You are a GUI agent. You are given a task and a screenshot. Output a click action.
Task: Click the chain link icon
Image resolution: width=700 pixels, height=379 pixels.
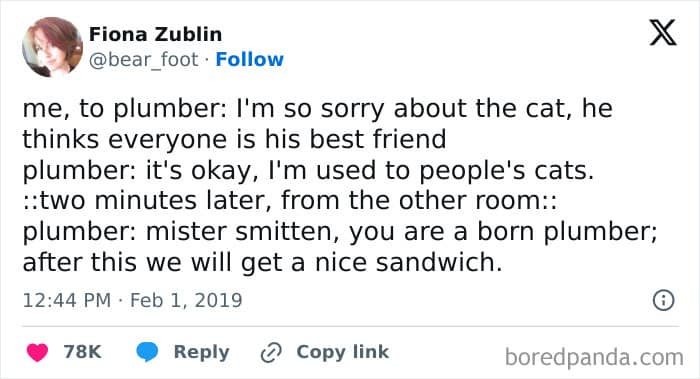point(271,353)
